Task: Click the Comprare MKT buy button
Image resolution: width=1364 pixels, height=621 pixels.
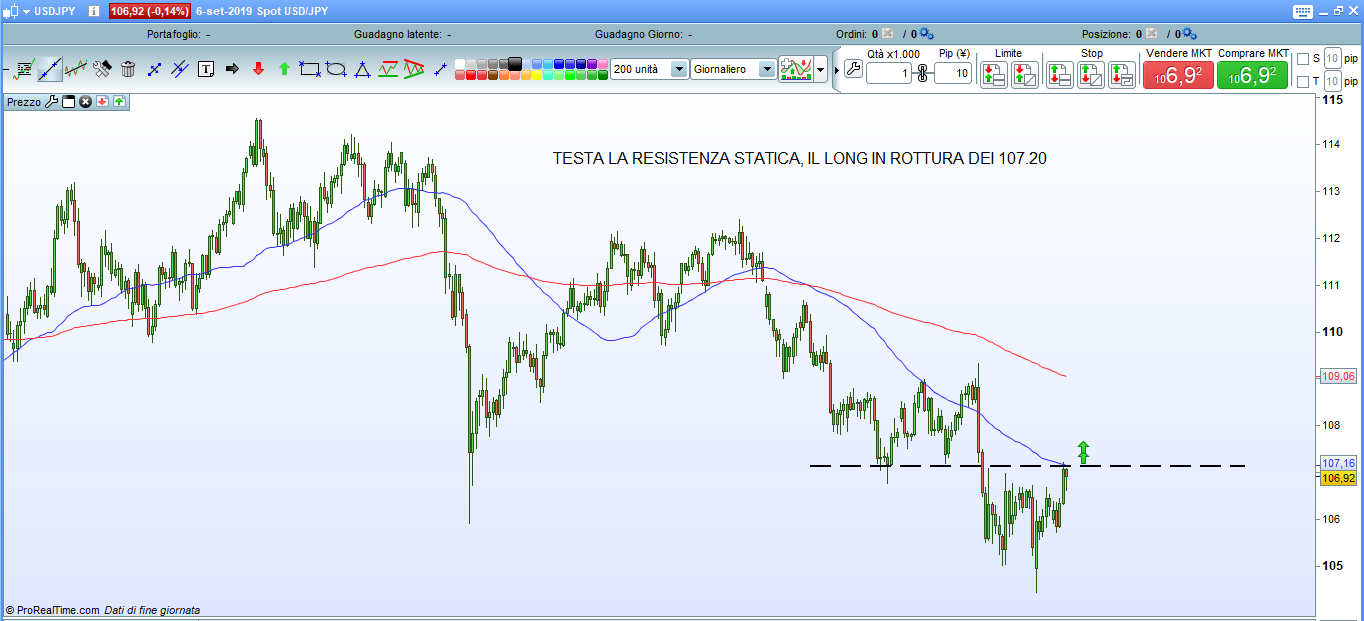Action: 1252,75
